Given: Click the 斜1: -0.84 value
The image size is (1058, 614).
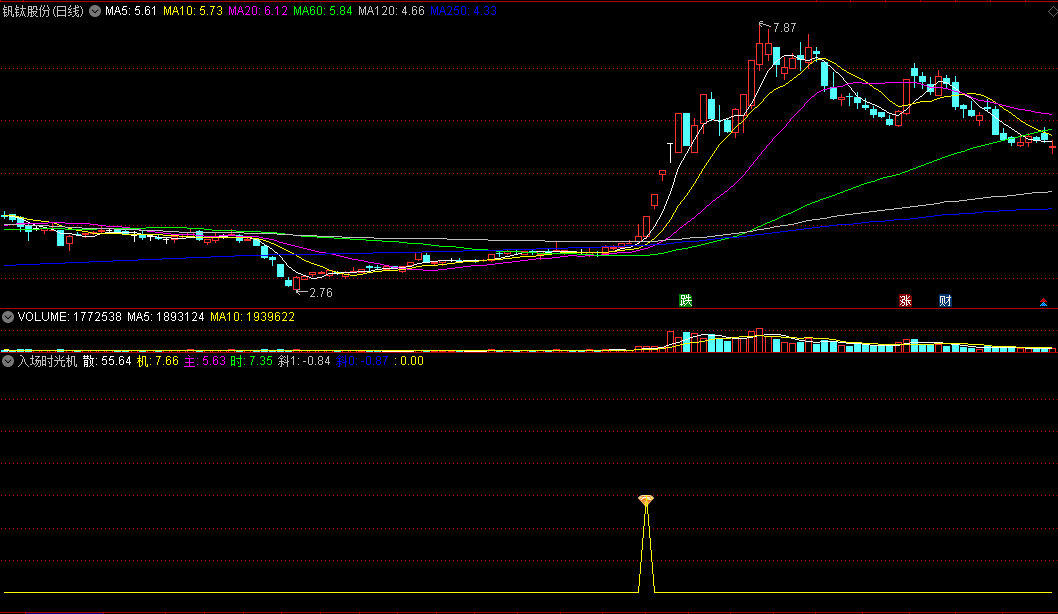Looking at the screenshot, I should [304, 361].
